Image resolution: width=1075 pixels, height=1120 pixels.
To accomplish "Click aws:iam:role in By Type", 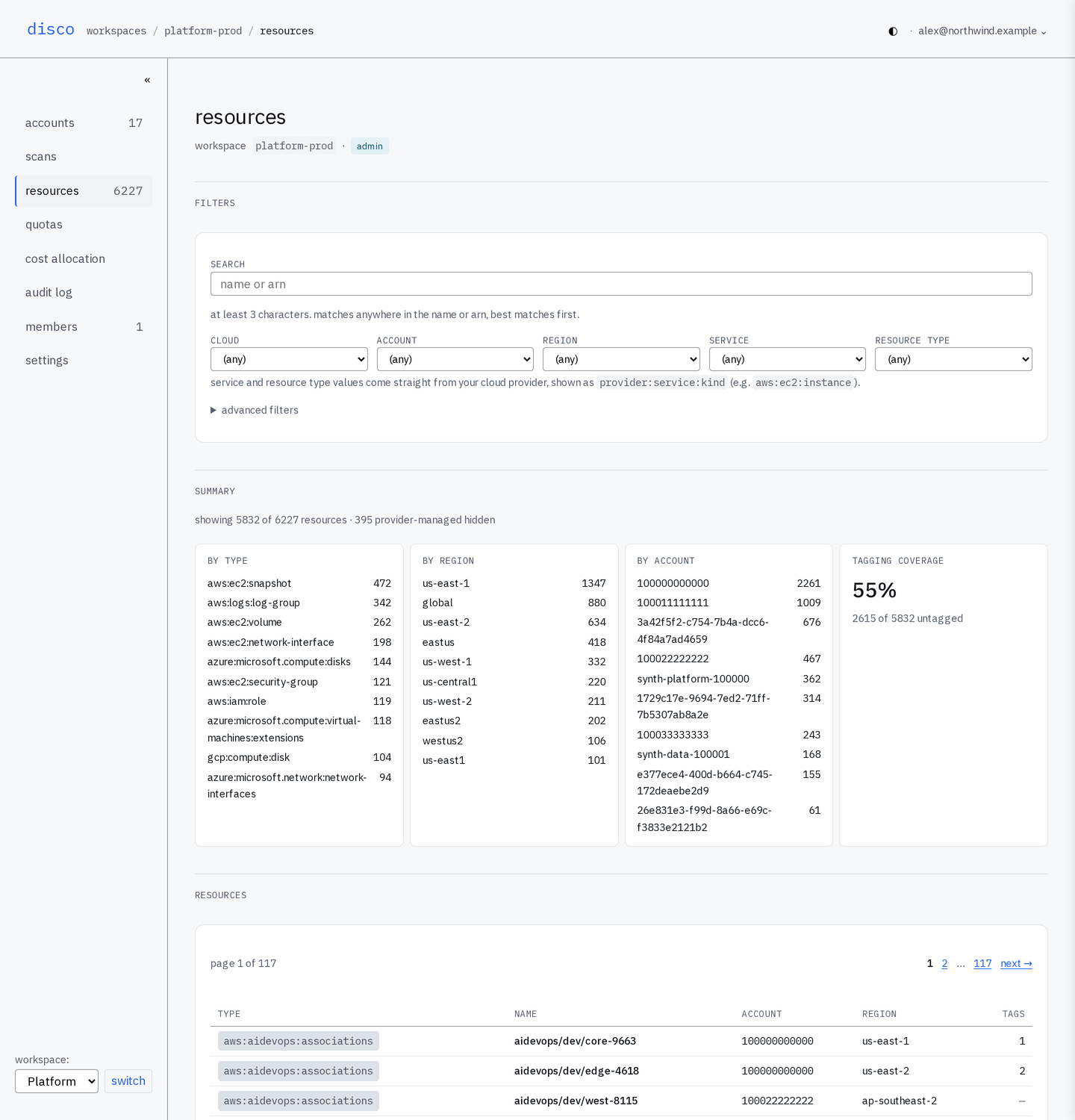I will [237, 701].
